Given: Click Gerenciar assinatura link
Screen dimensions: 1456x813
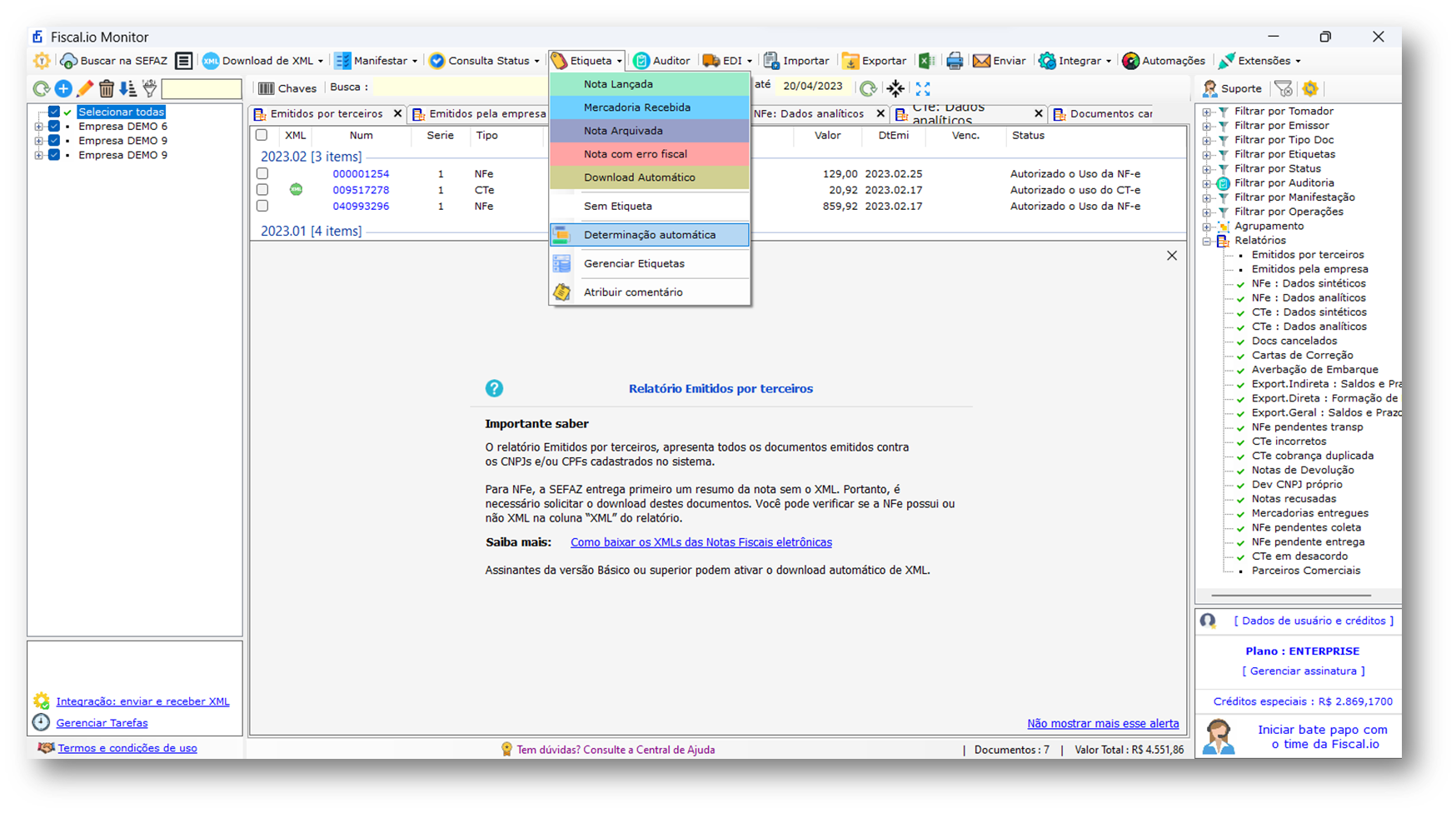Looking at the screenshot, I should 1304,671.
